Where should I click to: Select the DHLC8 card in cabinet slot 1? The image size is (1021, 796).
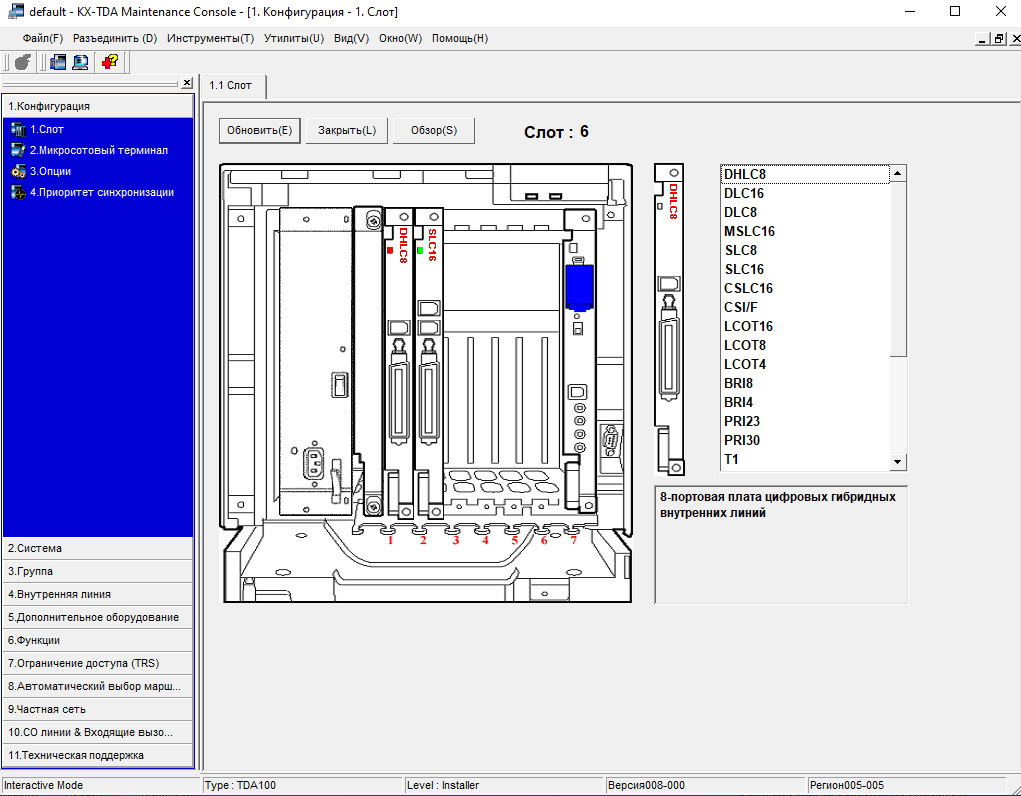(399, 365)
